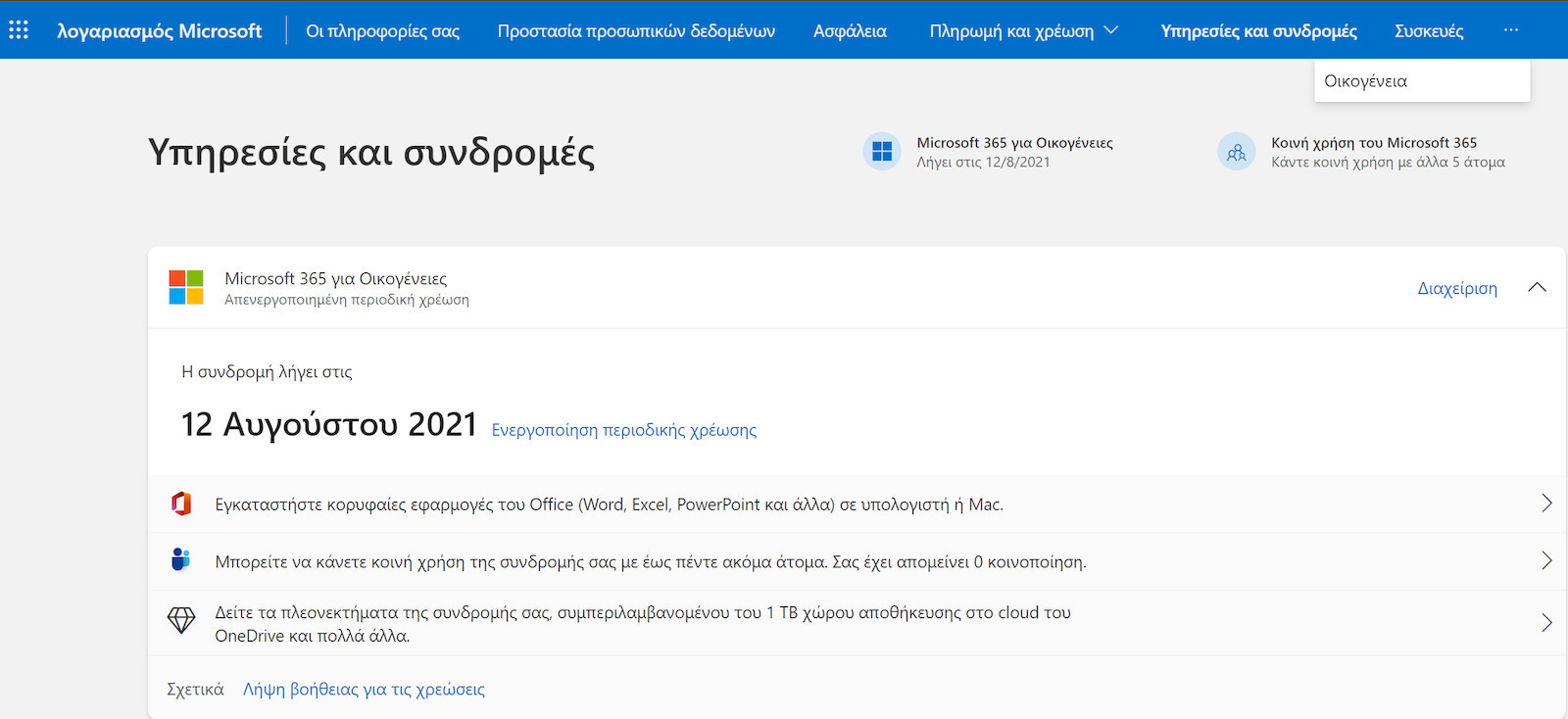Click the four-color Microsoft logo
The image size is (1568, 719).
186,288
